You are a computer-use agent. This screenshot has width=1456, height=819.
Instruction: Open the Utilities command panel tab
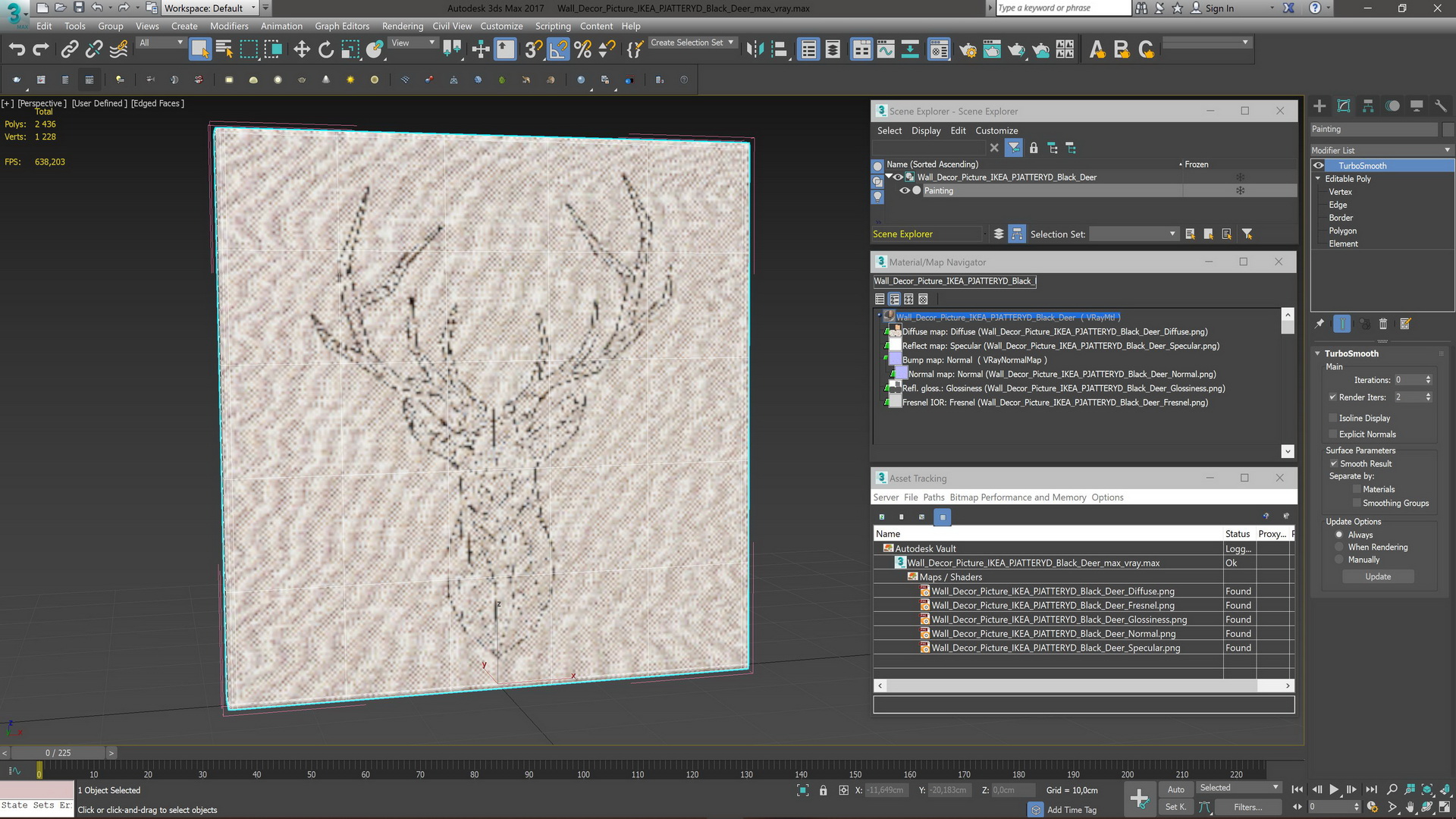click(x=1440, y=106)
